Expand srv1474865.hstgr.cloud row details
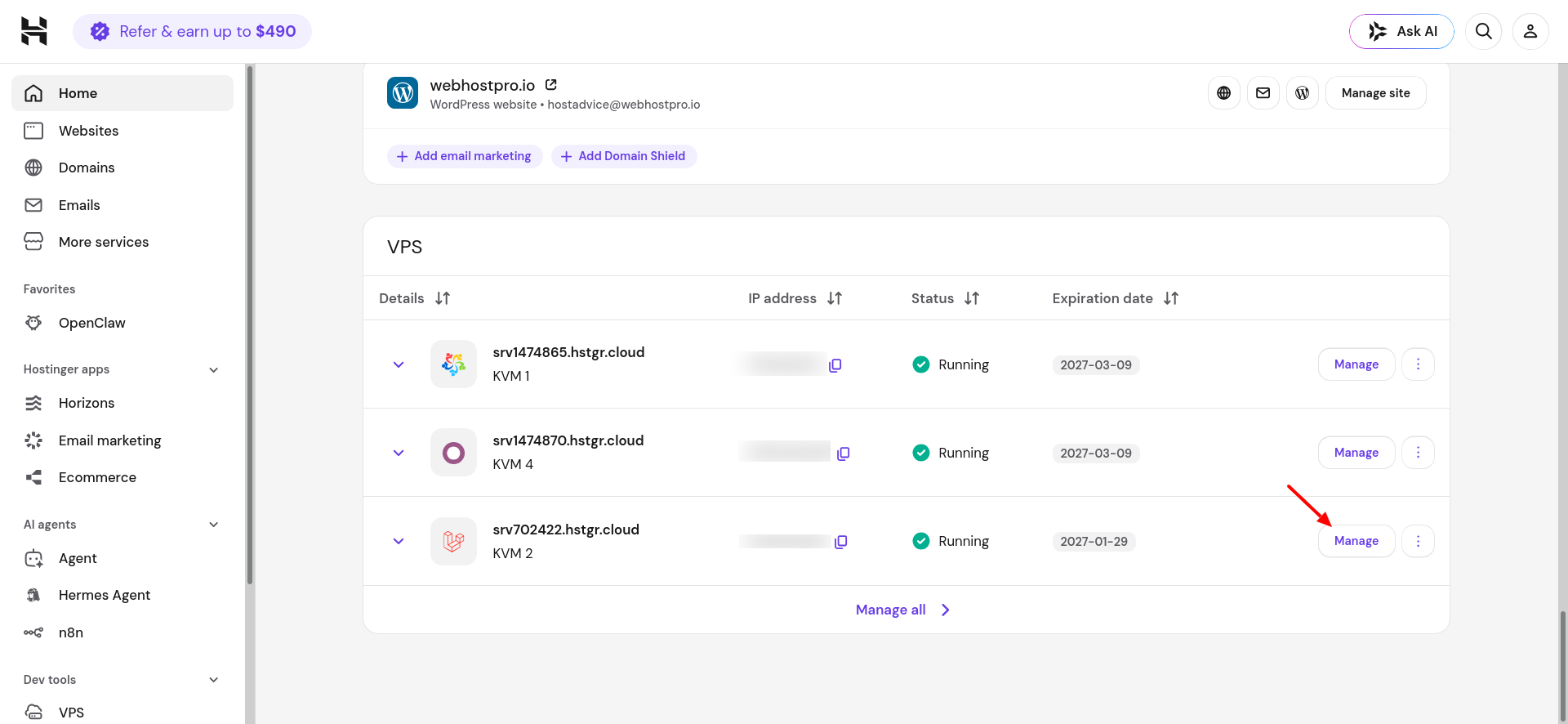This screenshot has height=724, width=1568. pos(399,364)
